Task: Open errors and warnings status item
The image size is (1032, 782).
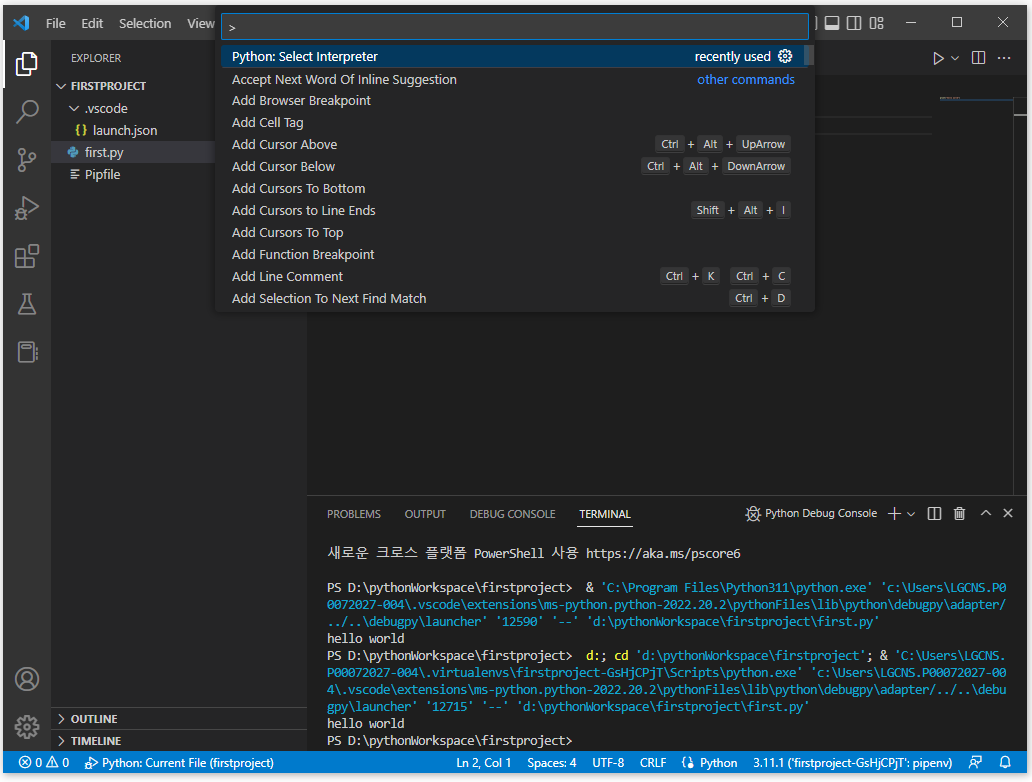Action: 44,762
